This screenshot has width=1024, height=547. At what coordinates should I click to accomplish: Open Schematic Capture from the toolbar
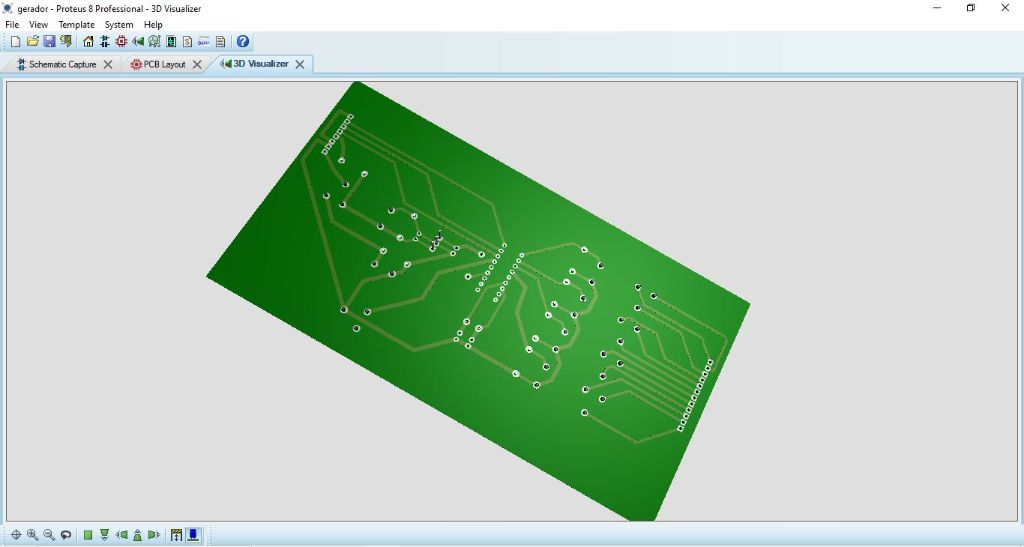pyautogui.click(x=104, y=42)
